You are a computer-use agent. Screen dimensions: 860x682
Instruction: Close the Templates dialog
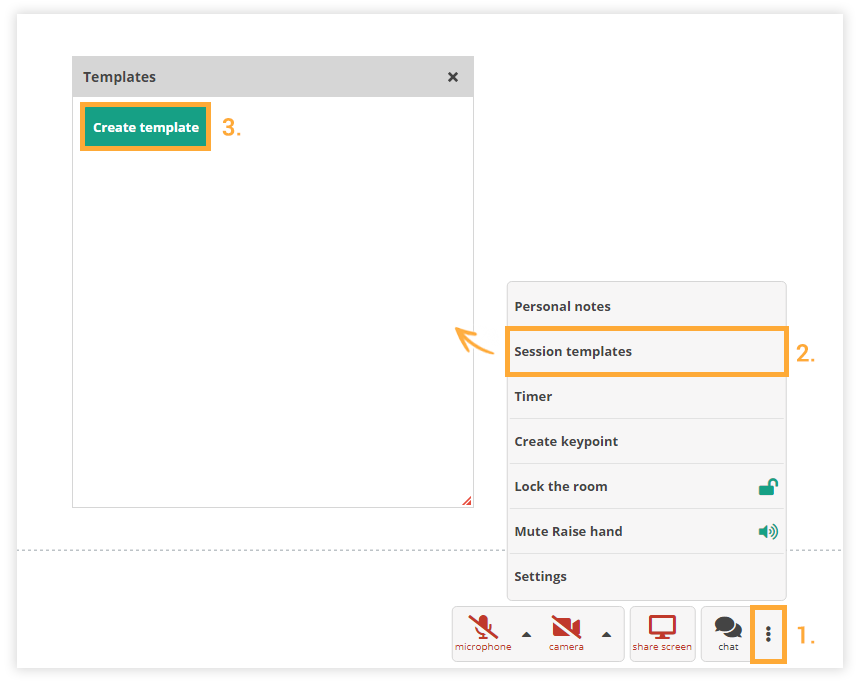click(452, 77)
